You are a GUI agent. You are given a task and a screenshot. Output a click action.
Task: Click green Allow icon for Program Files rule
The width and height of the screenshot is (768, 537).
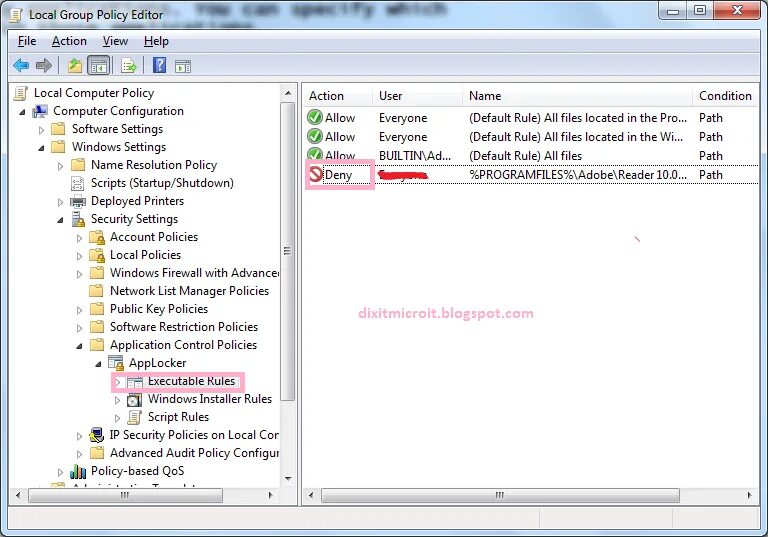pos(314,118)
